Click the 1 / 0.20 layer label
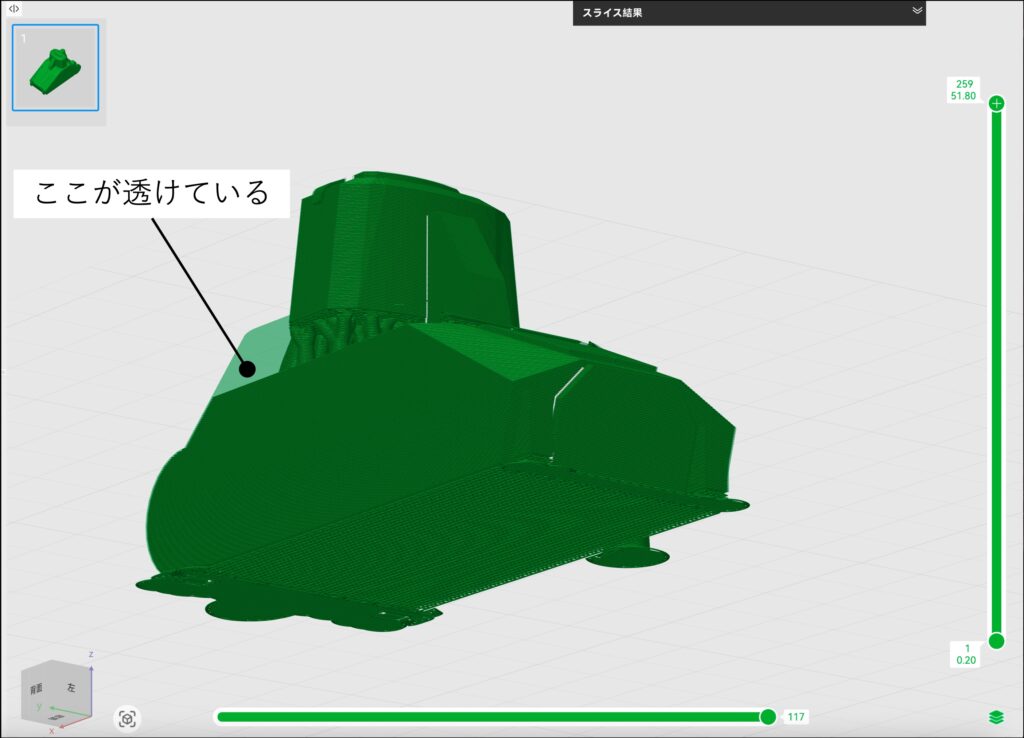 [966, 654]
